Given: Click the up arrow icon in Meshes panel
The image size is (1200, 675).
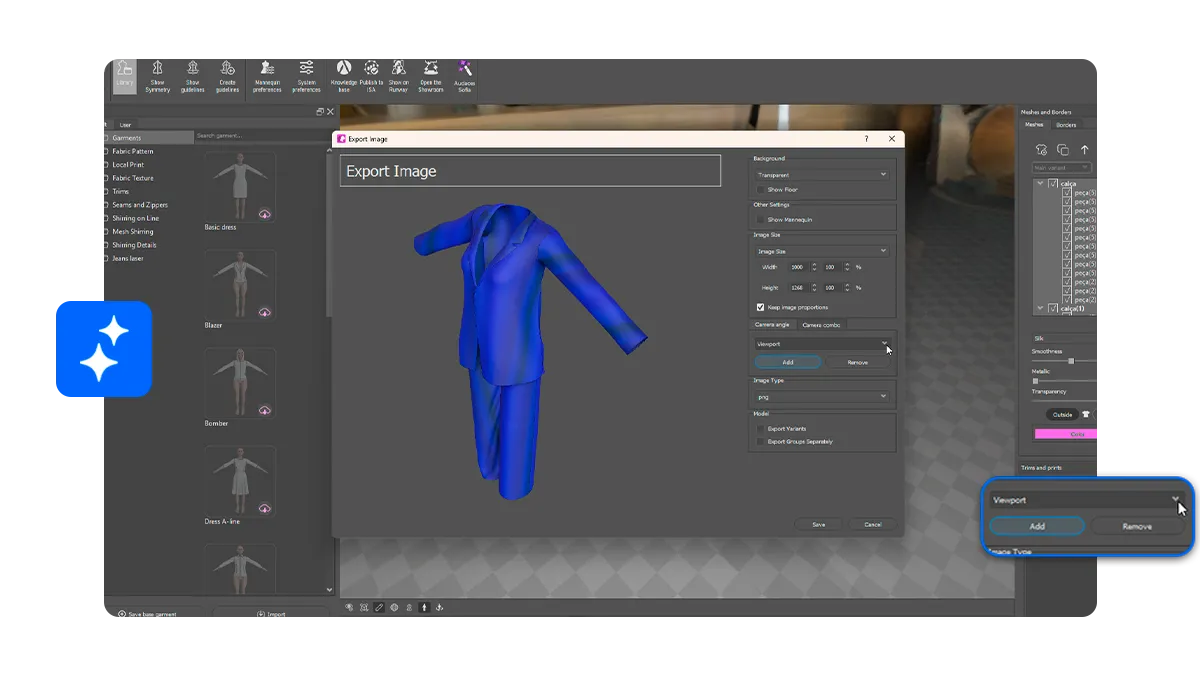Looking at the screenshot, I should pyautogui.click(x=1084, y=149).
